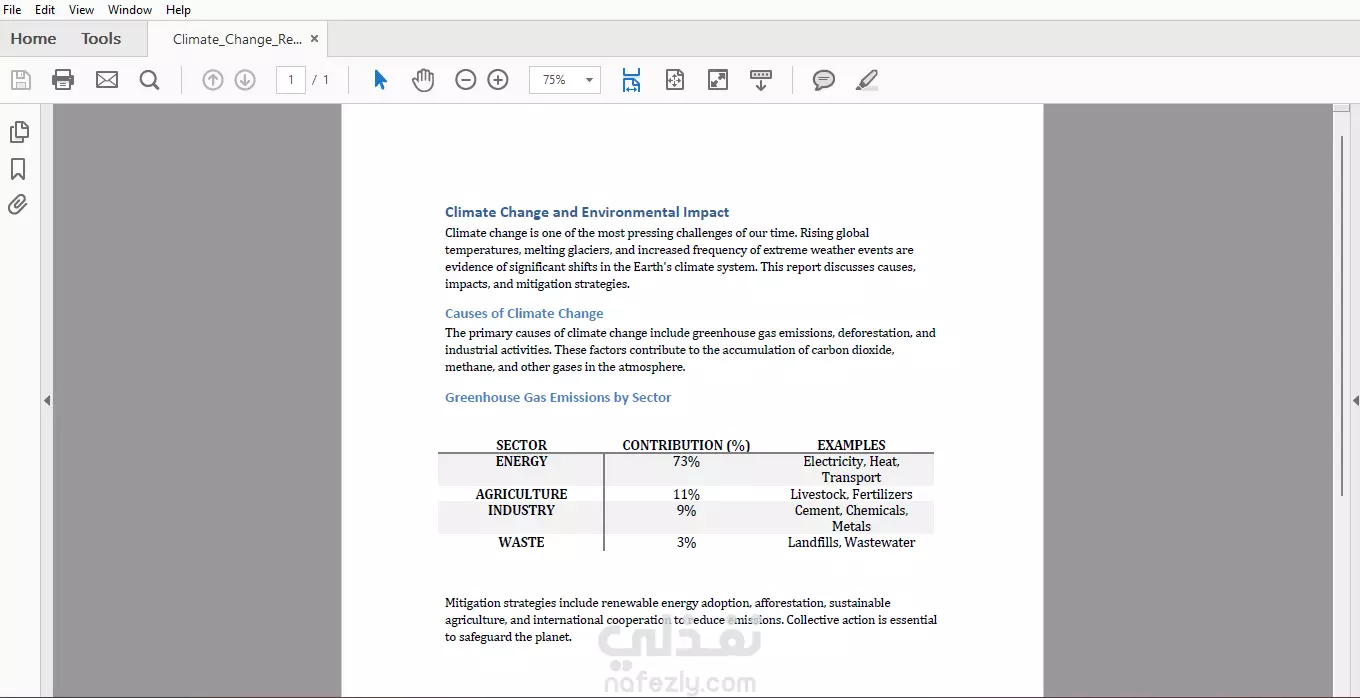Click the vertical scrollbar thumb
This screenshot has width=1360, height=698.
click(x=1341, y=315)
